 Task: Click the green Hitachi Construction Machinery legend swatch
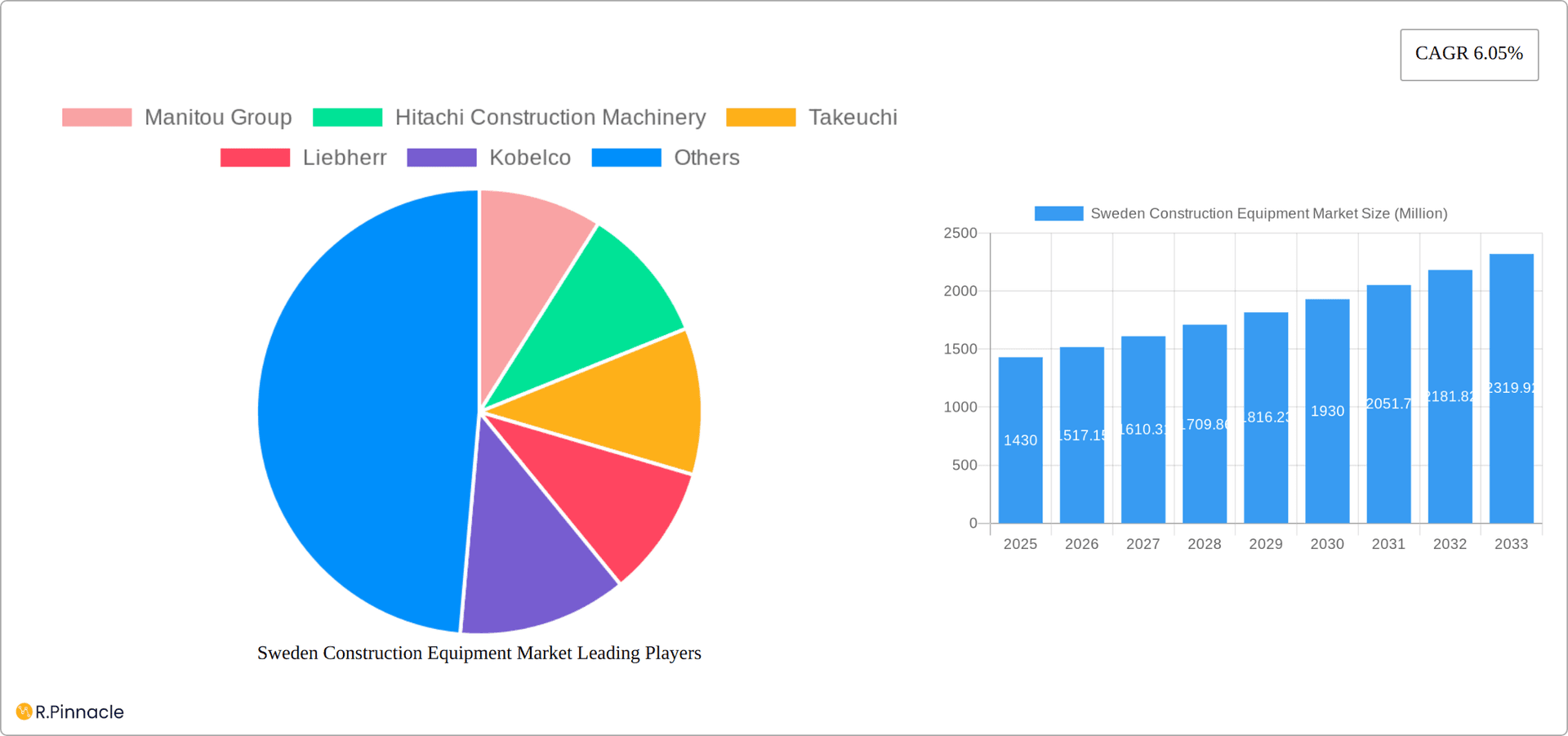(347, 117)
